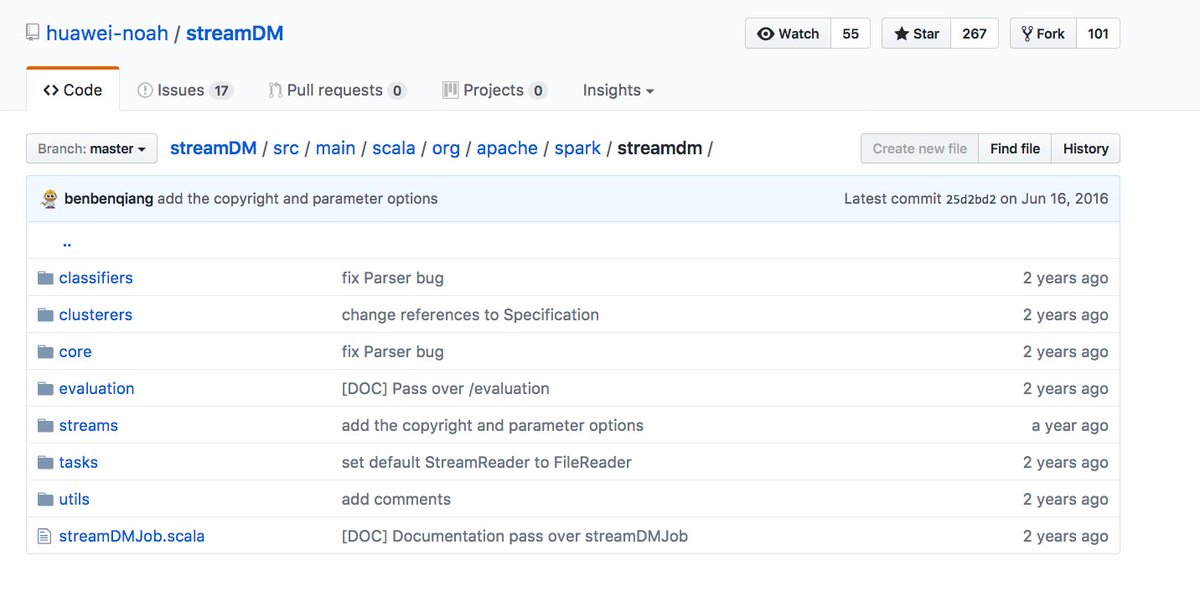
Task: Click 'a year ago' timestamp for streams
Action: click(1070, 426)
